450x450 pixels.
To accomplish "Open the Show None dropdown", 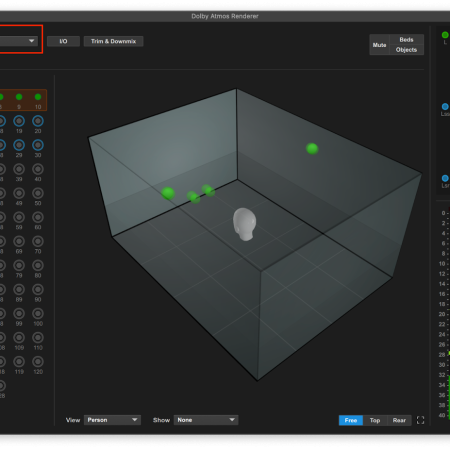I will pyautogui.click(x=206, y=420).
